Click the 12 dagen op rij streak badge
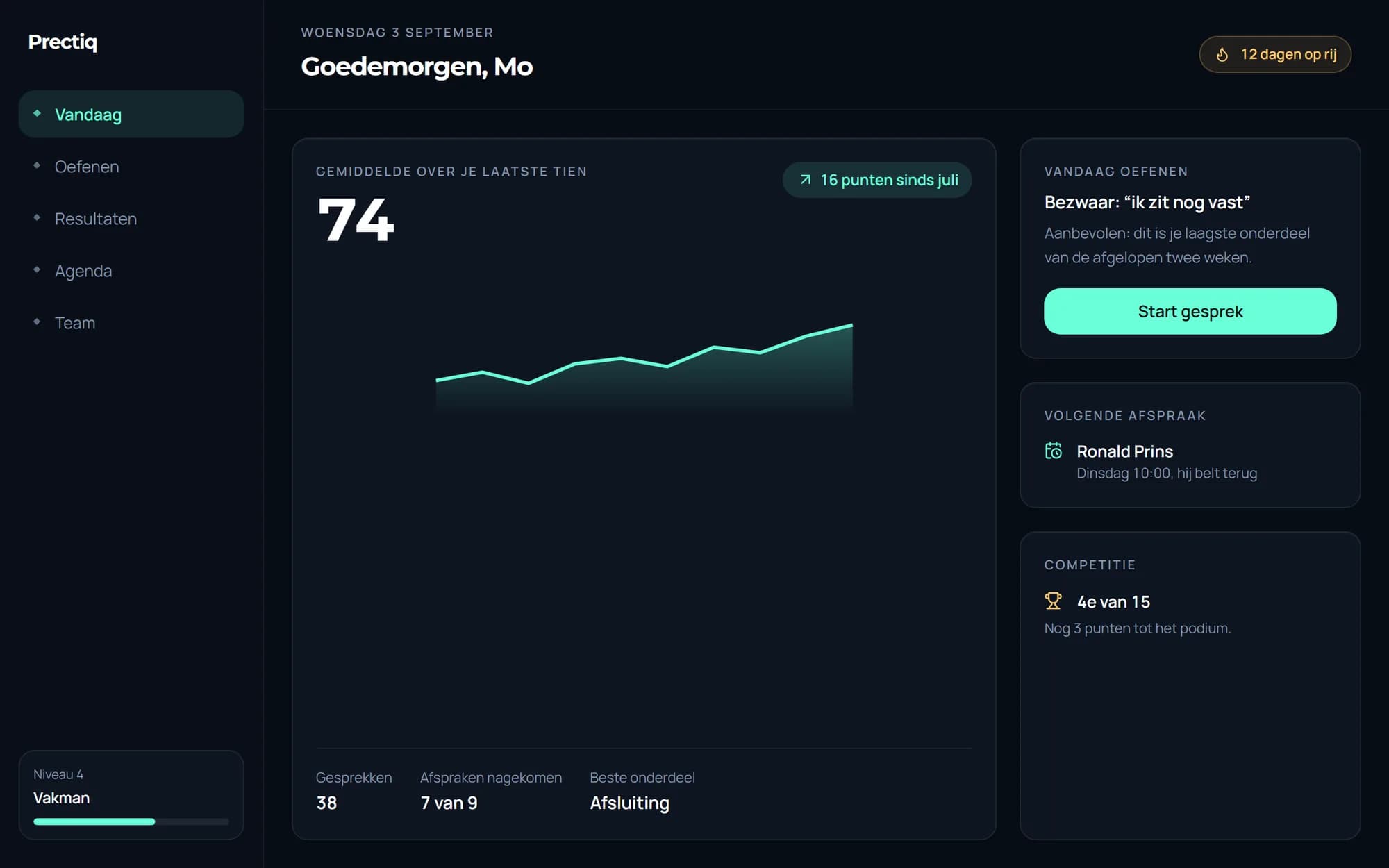This screenshot has width=1389, height=868. (x=1275, y=54)
